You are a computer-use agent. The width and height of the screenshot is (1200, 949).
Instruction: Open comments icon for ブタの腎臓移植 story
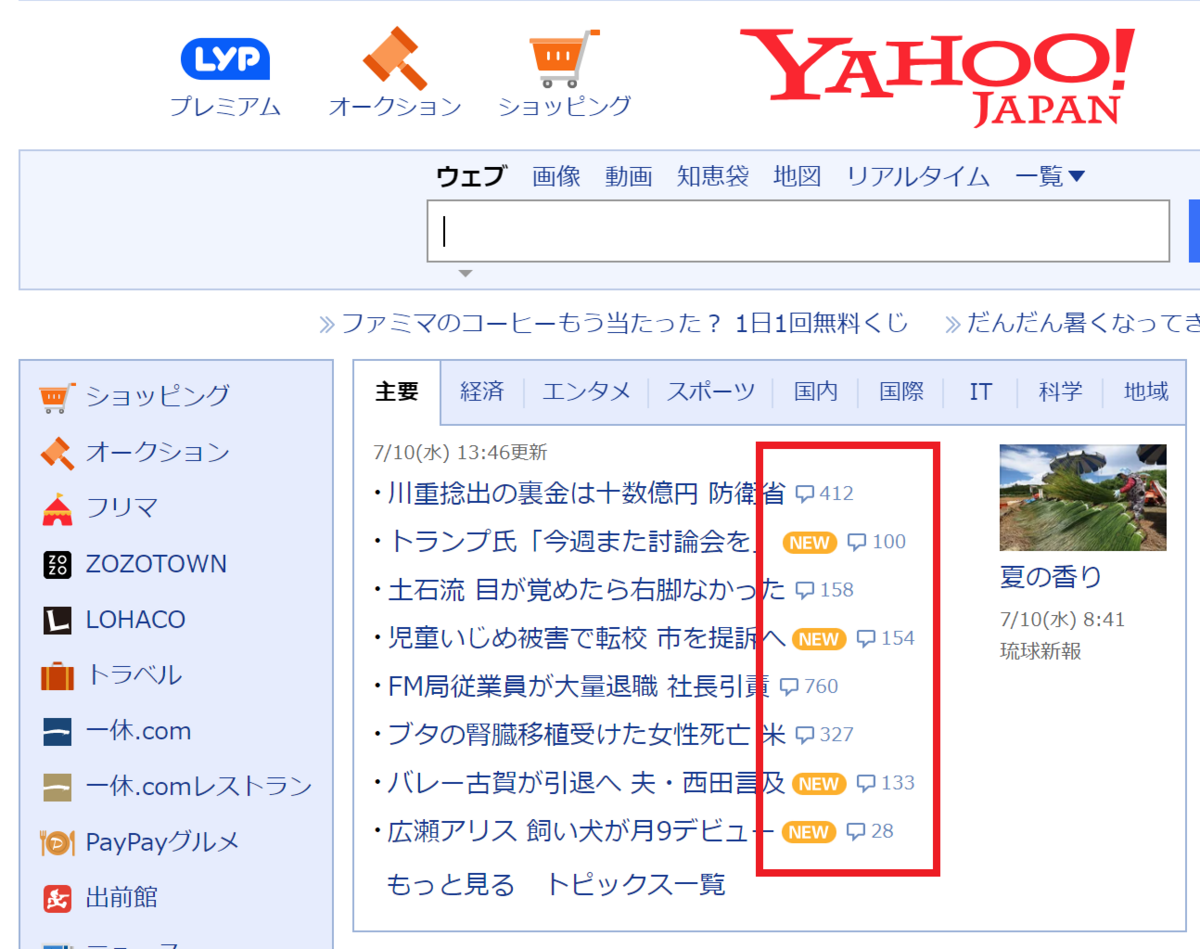click(x=805, y=735)
